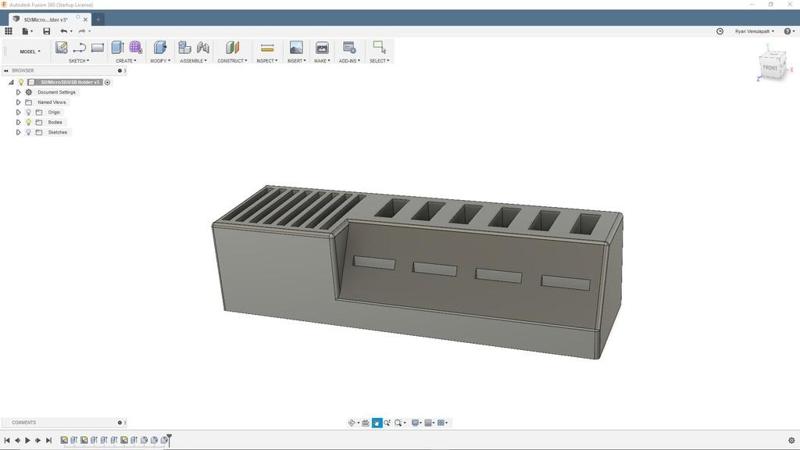This screenshot has width=800, height=450.
Task: Select the sketch Rectangle tool
Action: coord(97,47)
